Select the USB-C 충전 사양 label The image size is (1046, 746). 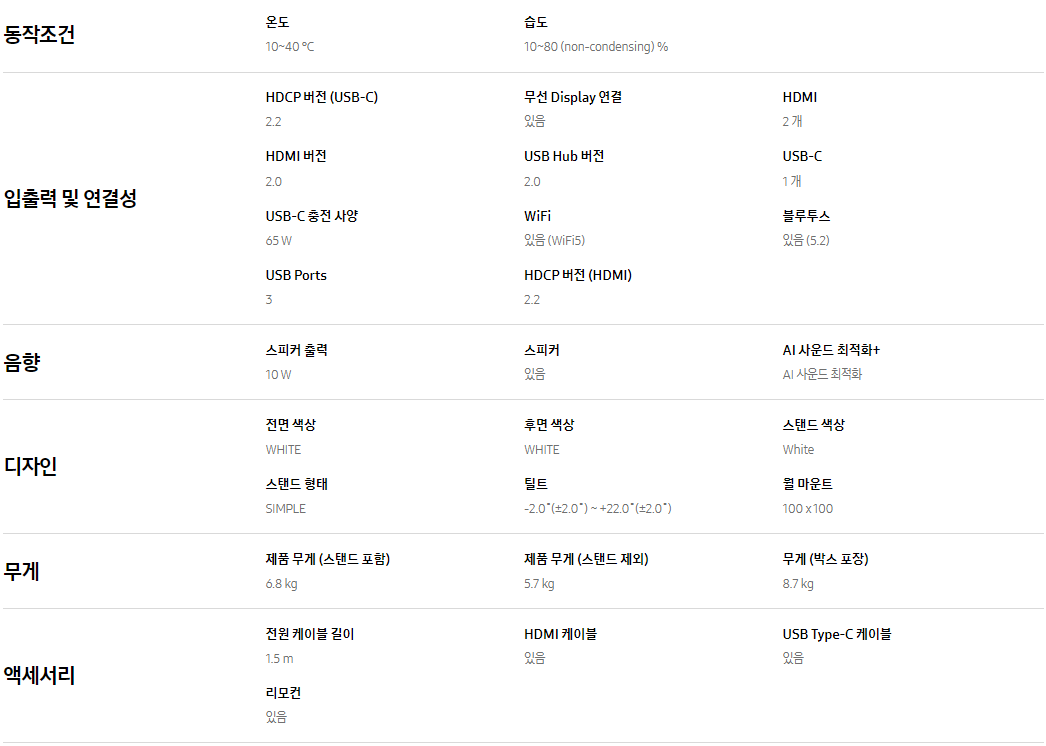coord(312,216)
